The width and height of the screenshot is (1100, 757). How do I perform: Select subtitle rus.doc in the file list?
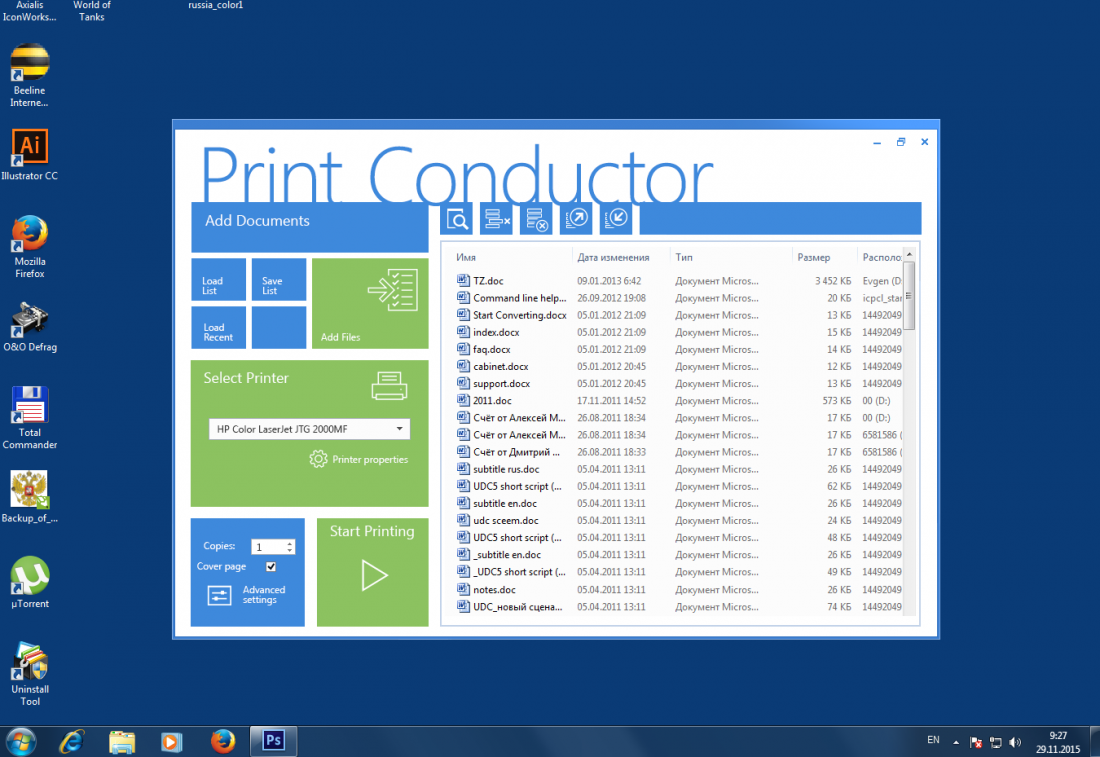[x=678, y=469]
